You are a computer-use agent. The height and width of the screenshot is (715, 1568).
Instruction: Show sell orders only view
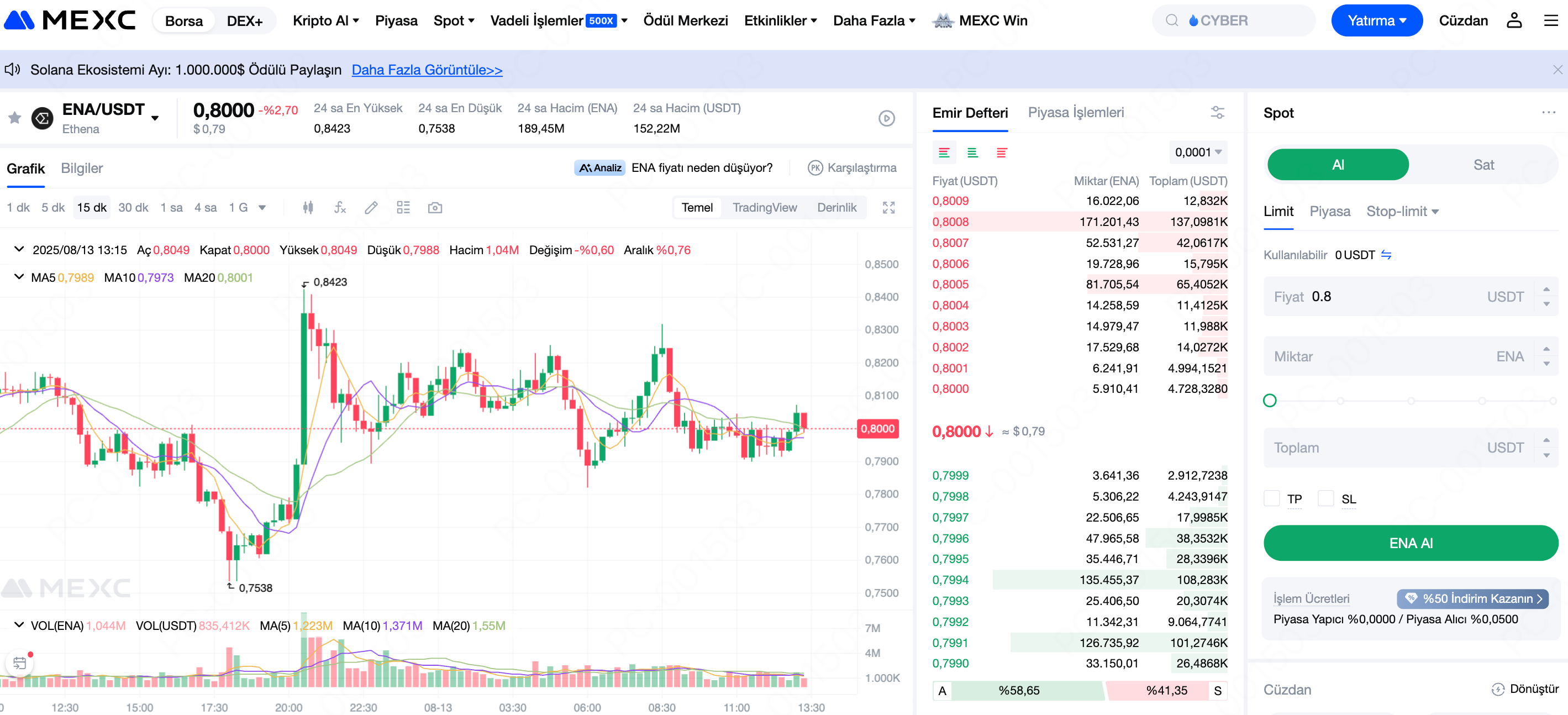pyautogui.click(x=1001, y=152)
